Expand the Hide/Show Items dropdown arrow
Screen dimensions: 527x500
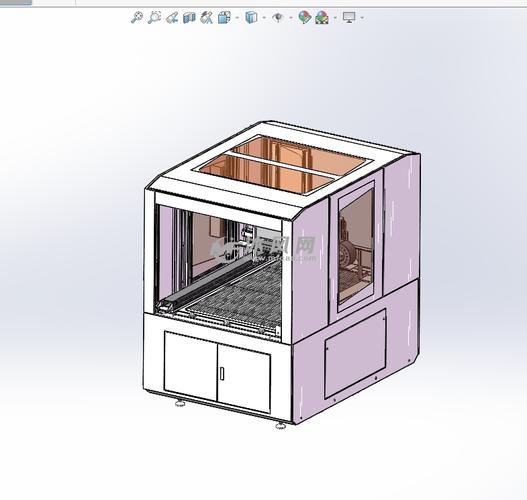pyautogui.click(x=291, y=17)
